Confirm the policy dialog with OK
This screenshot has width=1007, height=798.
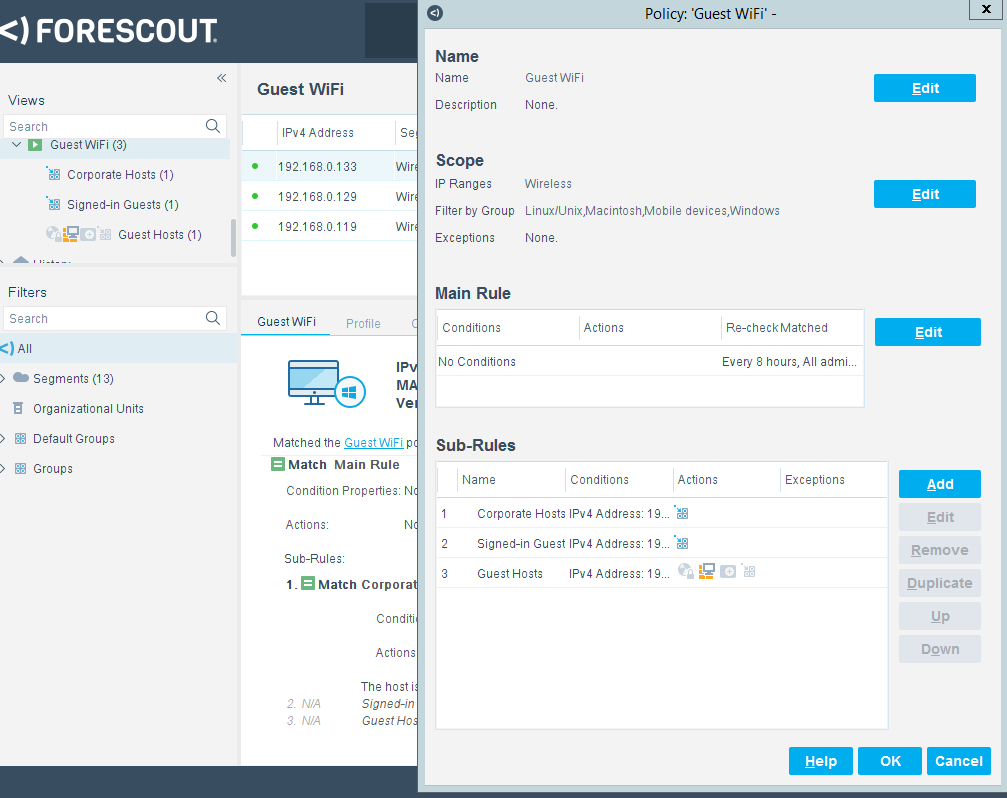(x=890, y=761)
